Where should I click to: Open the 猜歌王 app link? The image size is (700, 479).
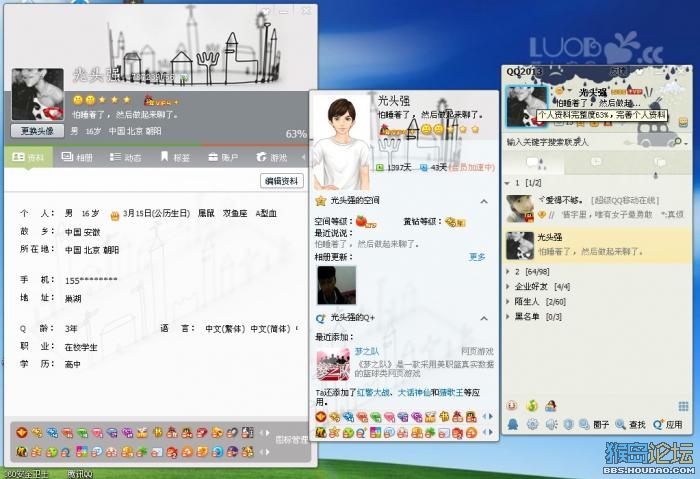click(x=451, y=392)
